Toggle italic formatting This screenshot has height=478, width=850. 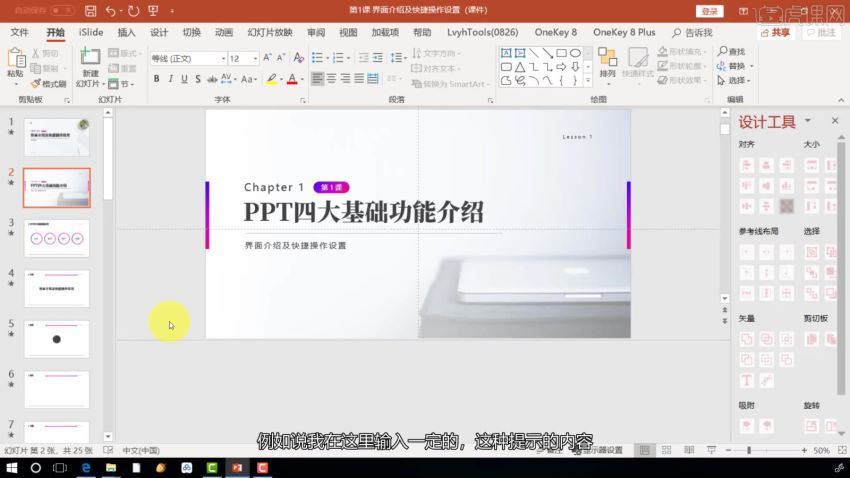point(170,79)
